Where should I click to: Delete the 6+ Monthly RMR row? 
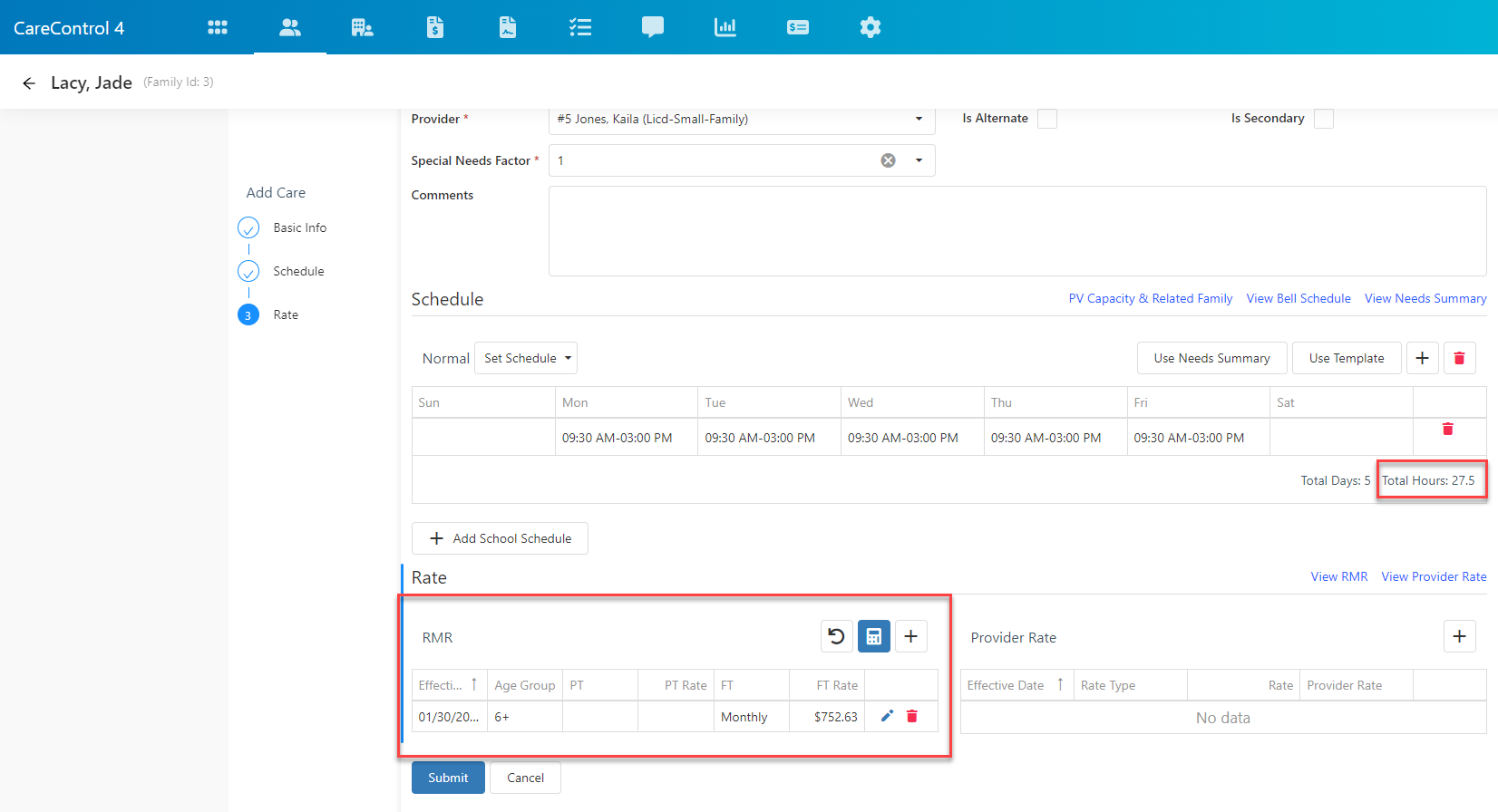coord(912,716)
